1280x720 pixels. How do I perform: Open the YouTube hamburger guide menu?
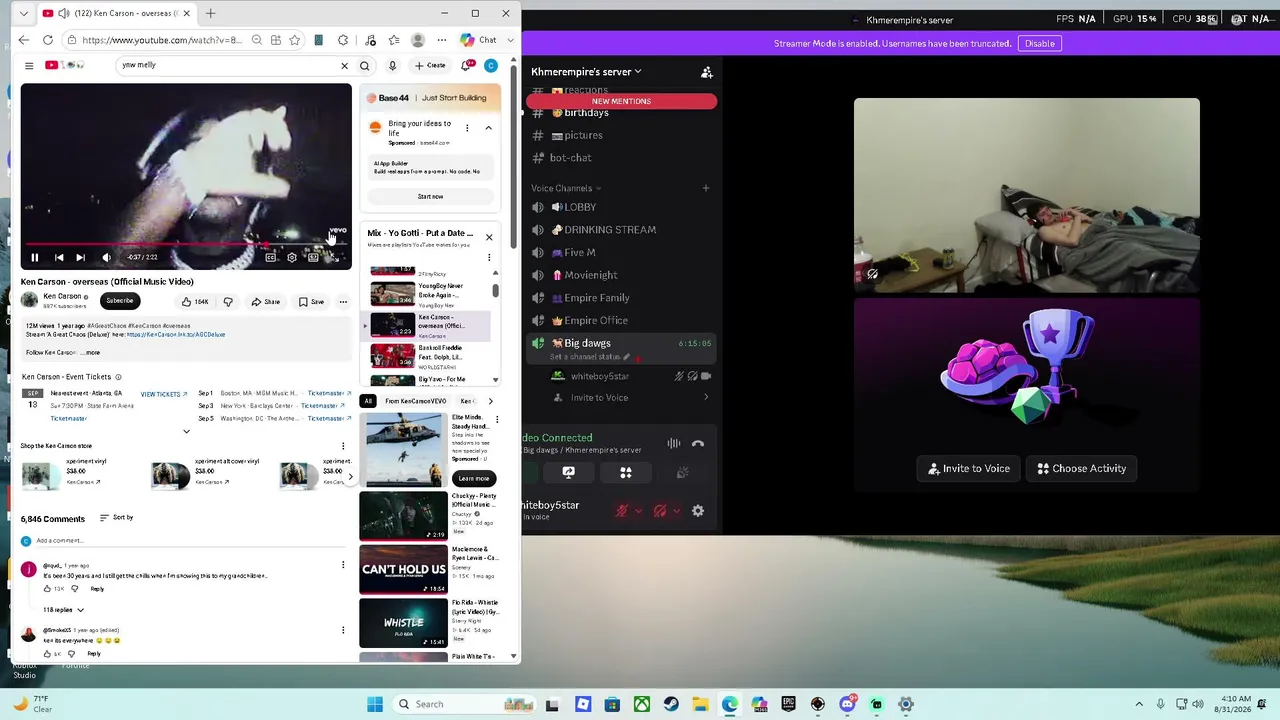click(29, 66)
